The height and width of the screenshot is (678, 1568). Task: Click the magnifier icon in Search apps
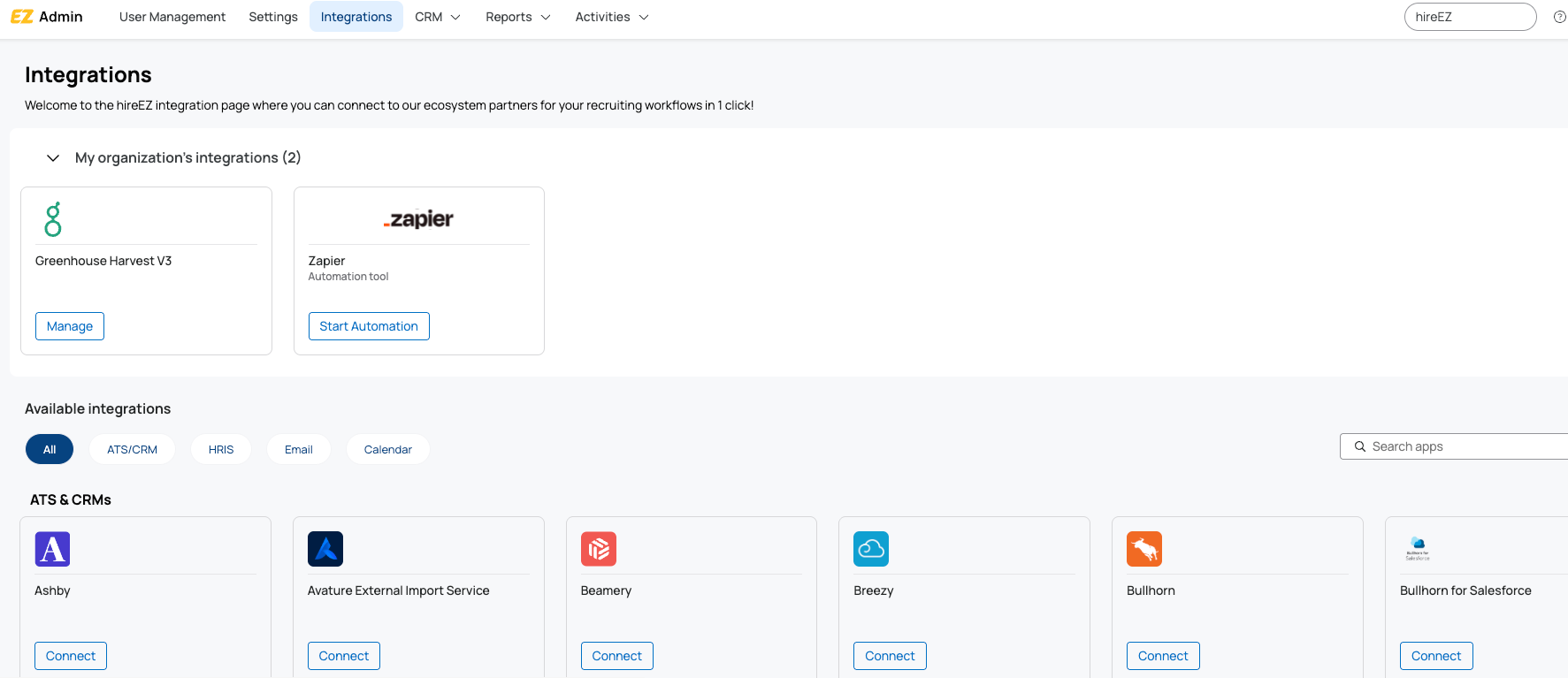tap(1360, 446)
